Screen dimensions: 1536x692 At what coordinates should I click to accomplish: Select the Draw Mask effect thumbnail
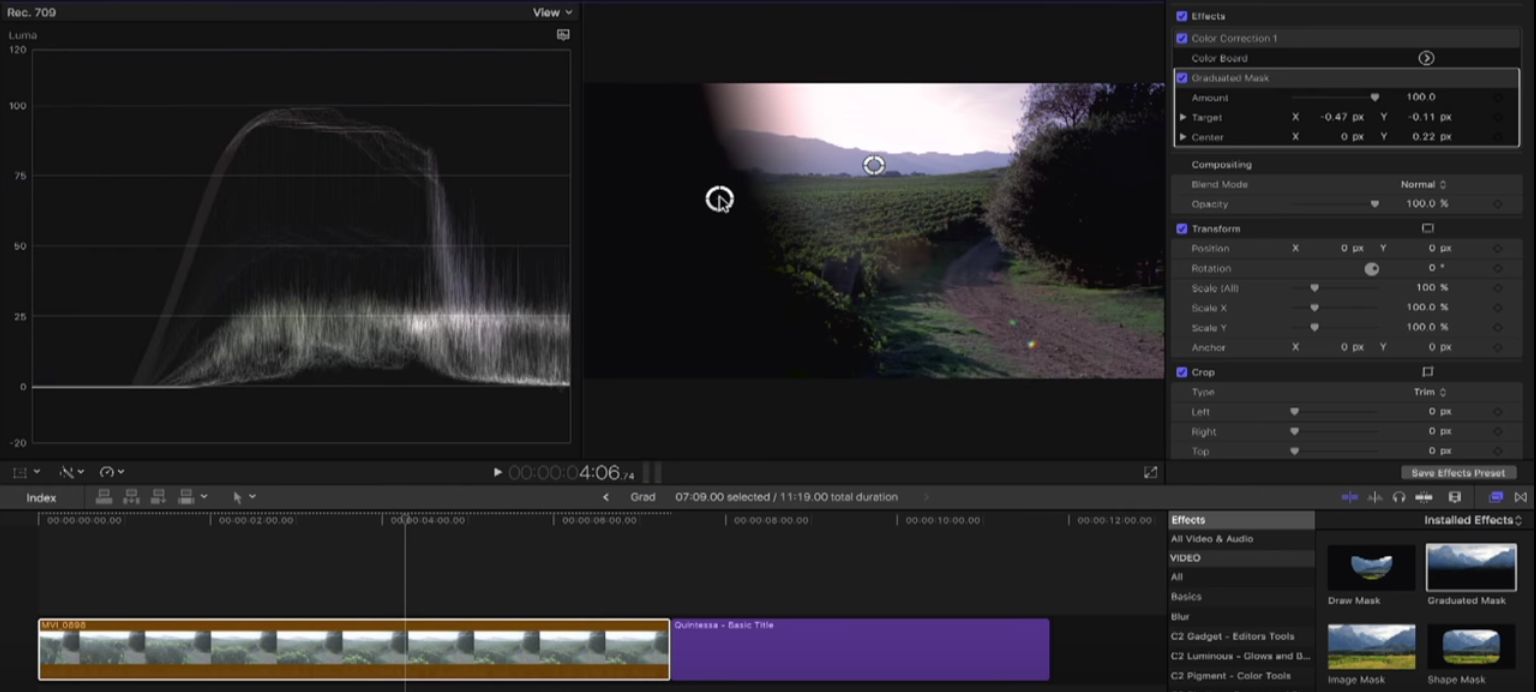coord(1371,567)
